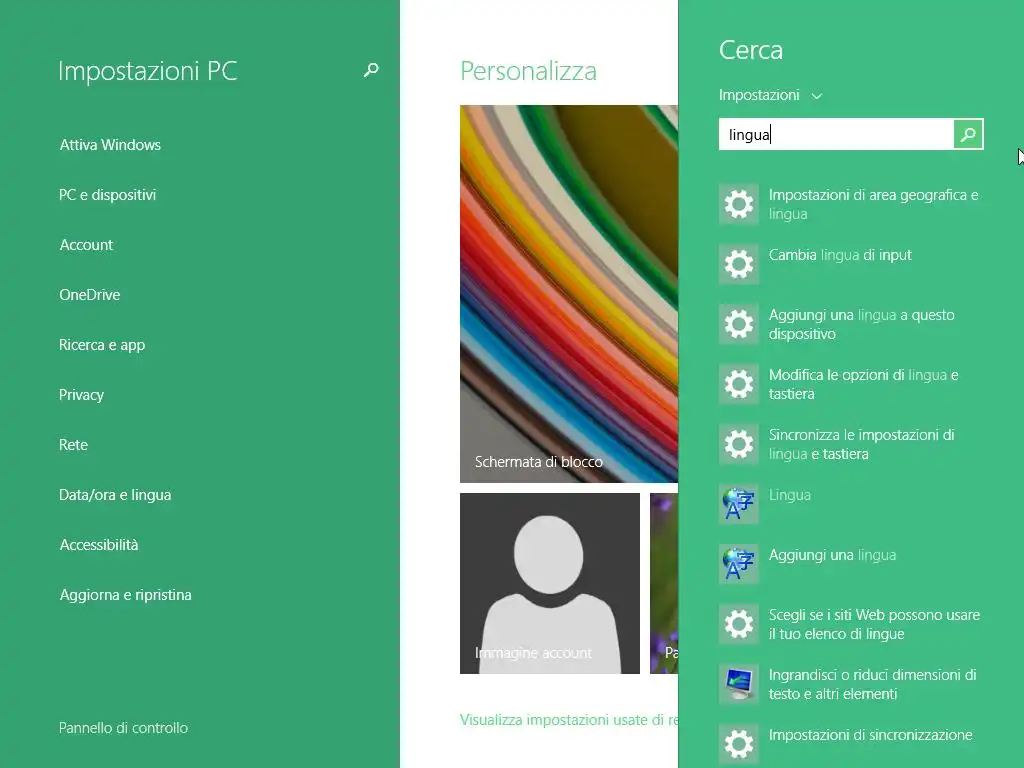Open Attiva Windows section
The image size is (1024, 768).
coord(110,145)
